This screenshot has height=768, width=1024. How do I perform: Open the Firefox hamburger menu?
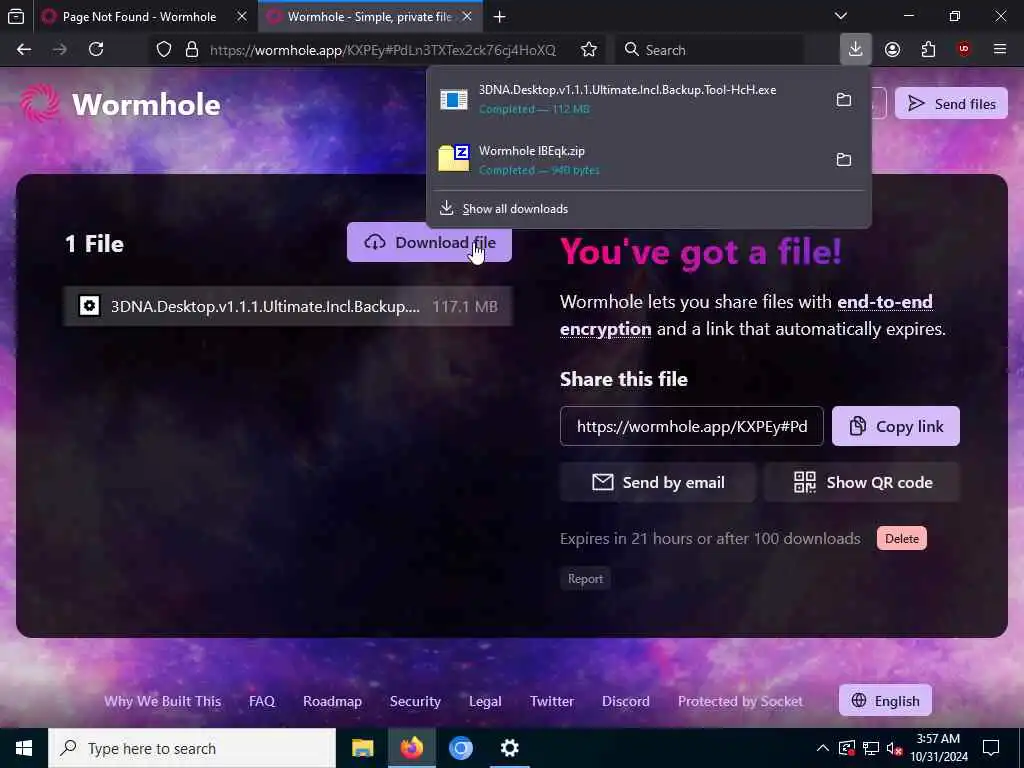coord(1000,50)
